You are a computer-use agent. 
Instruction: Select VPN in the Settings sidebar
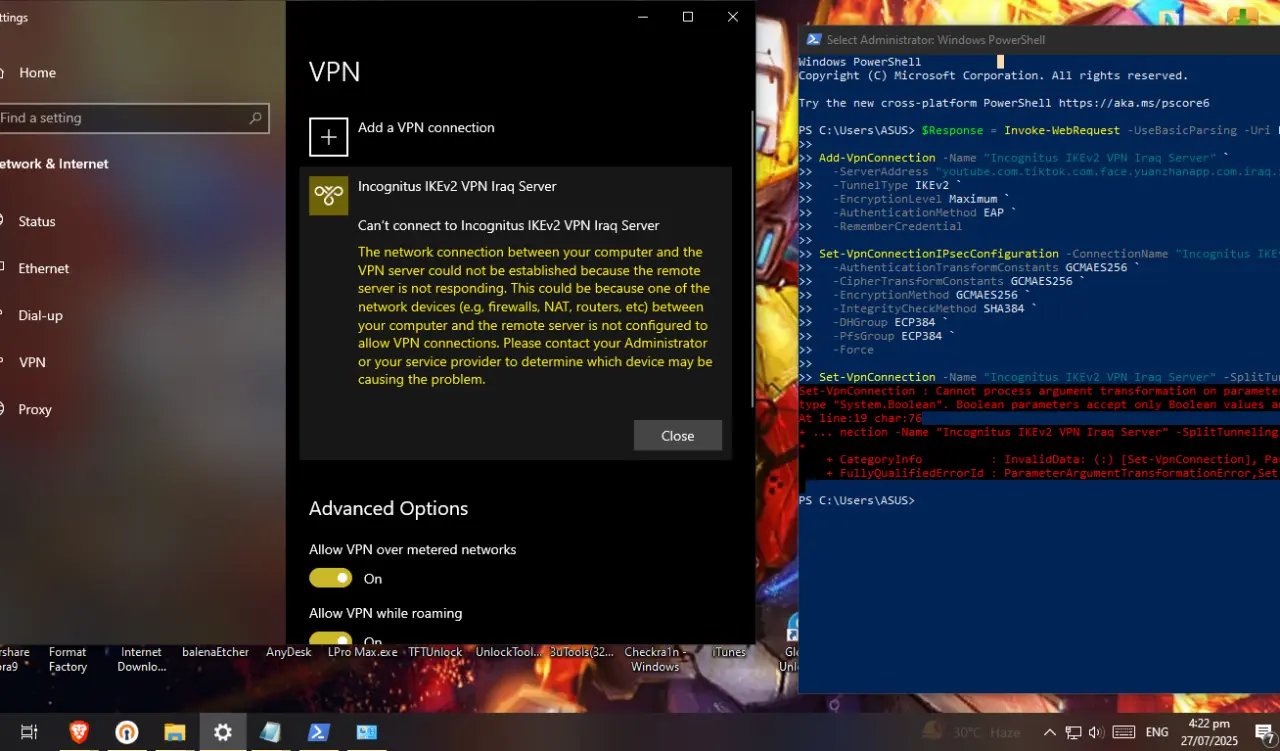[32, 362]
